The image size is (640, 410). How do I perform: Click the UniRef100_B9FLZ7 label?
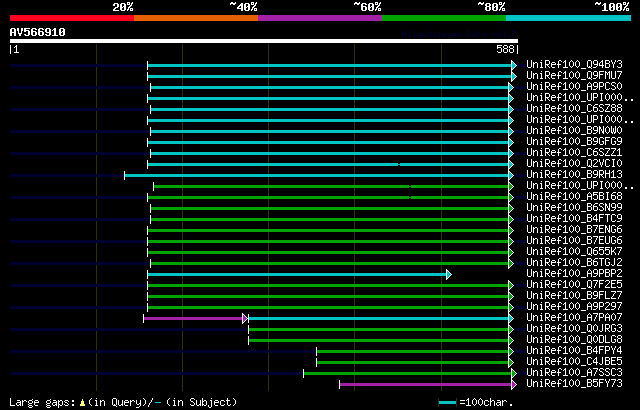pyautogui.click(x=574, y=296)
